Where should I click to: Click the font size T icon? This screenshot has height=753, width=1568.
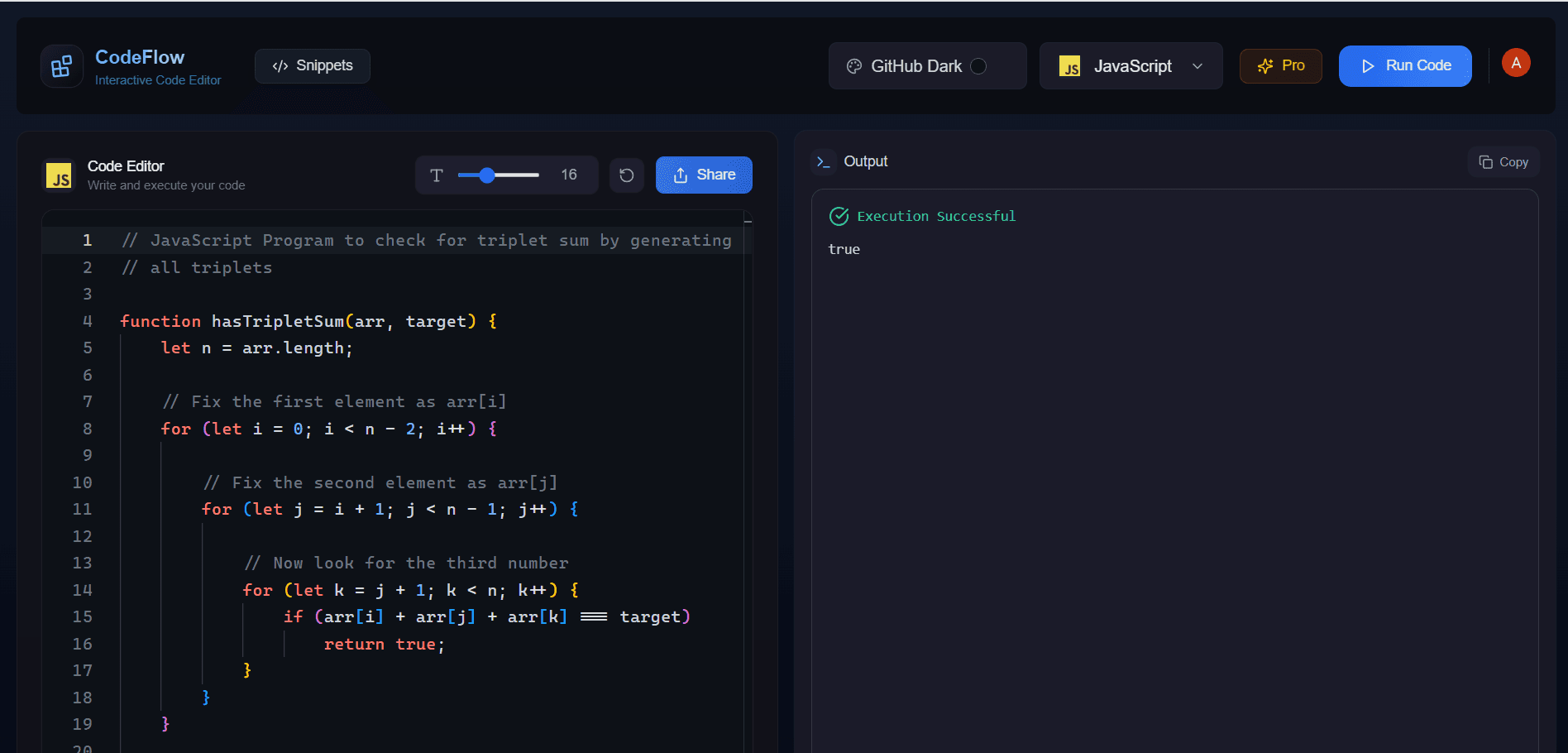[437, 175]
